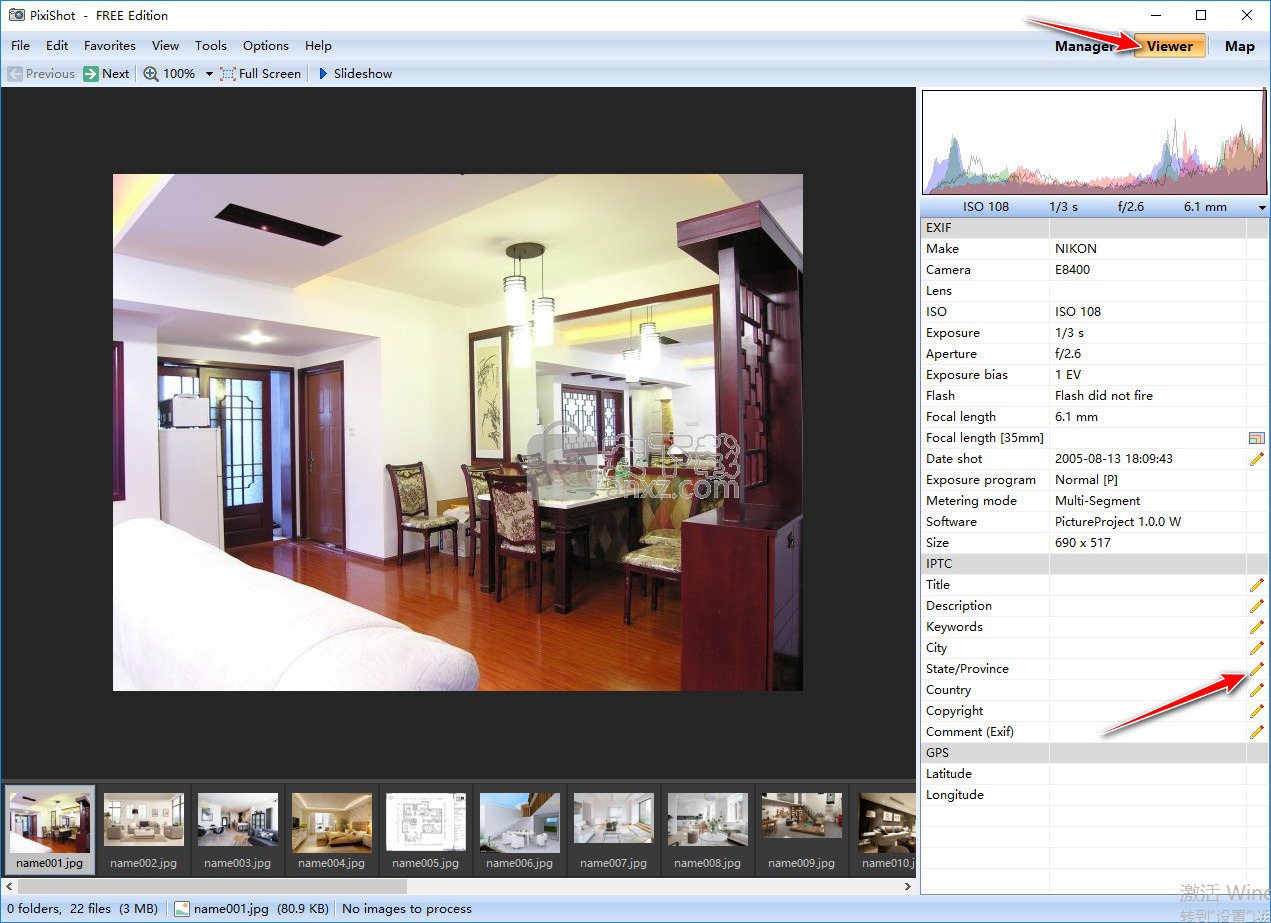Select thumbnail name009.jpg
This screenshot has width=1271, height=923.
[x=802, y=830]
